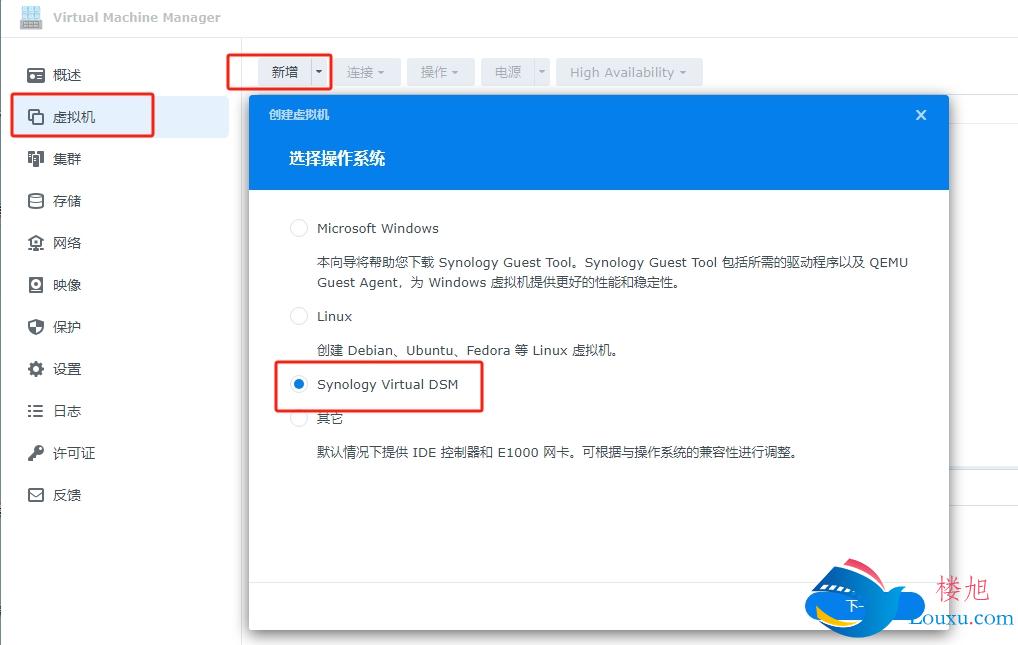Click the Virtual Machine Manager title text
The width and height of the screenshot is (1018, 645).
[137, 18]
